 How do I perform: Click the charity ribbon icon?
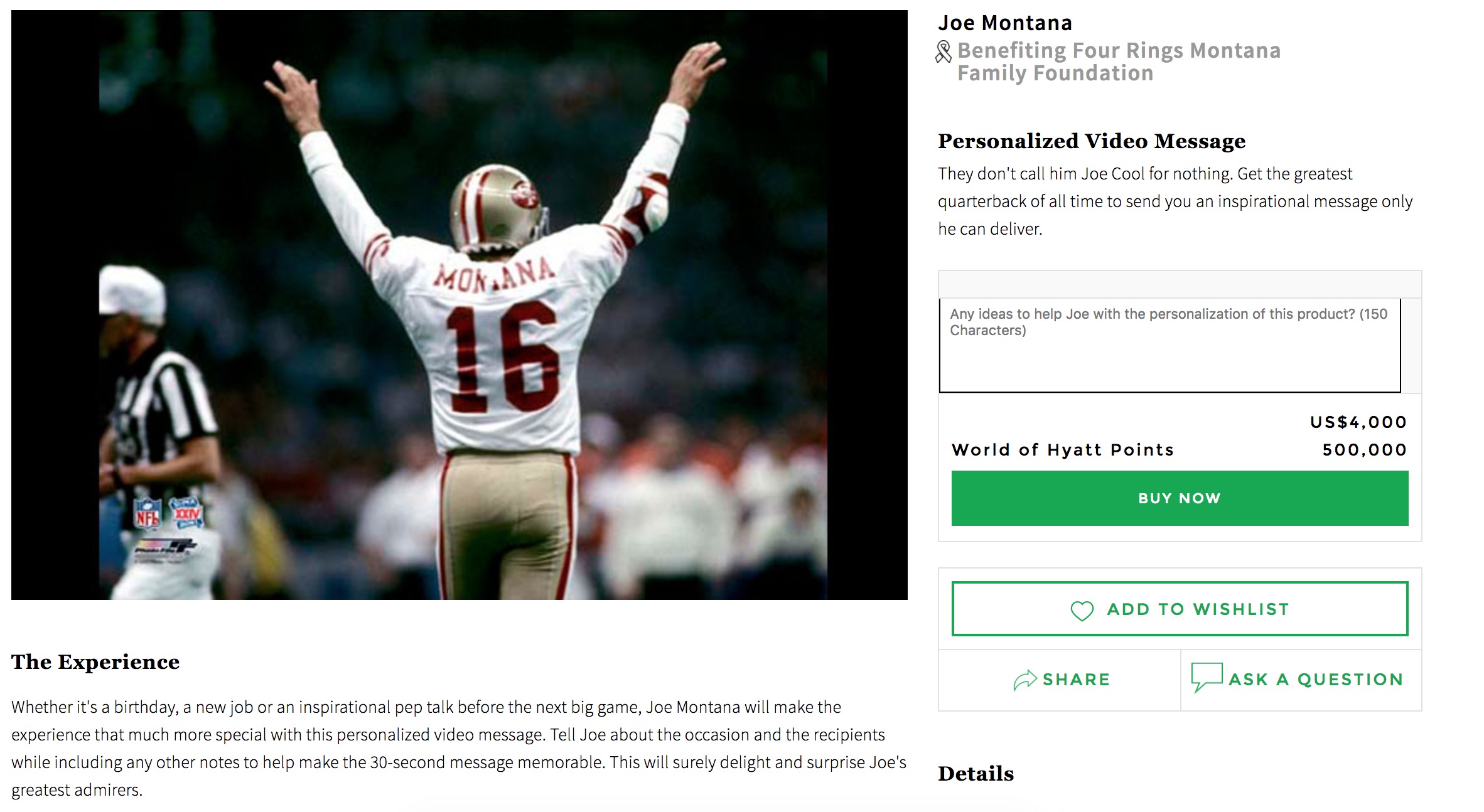[x=944, y=51]
